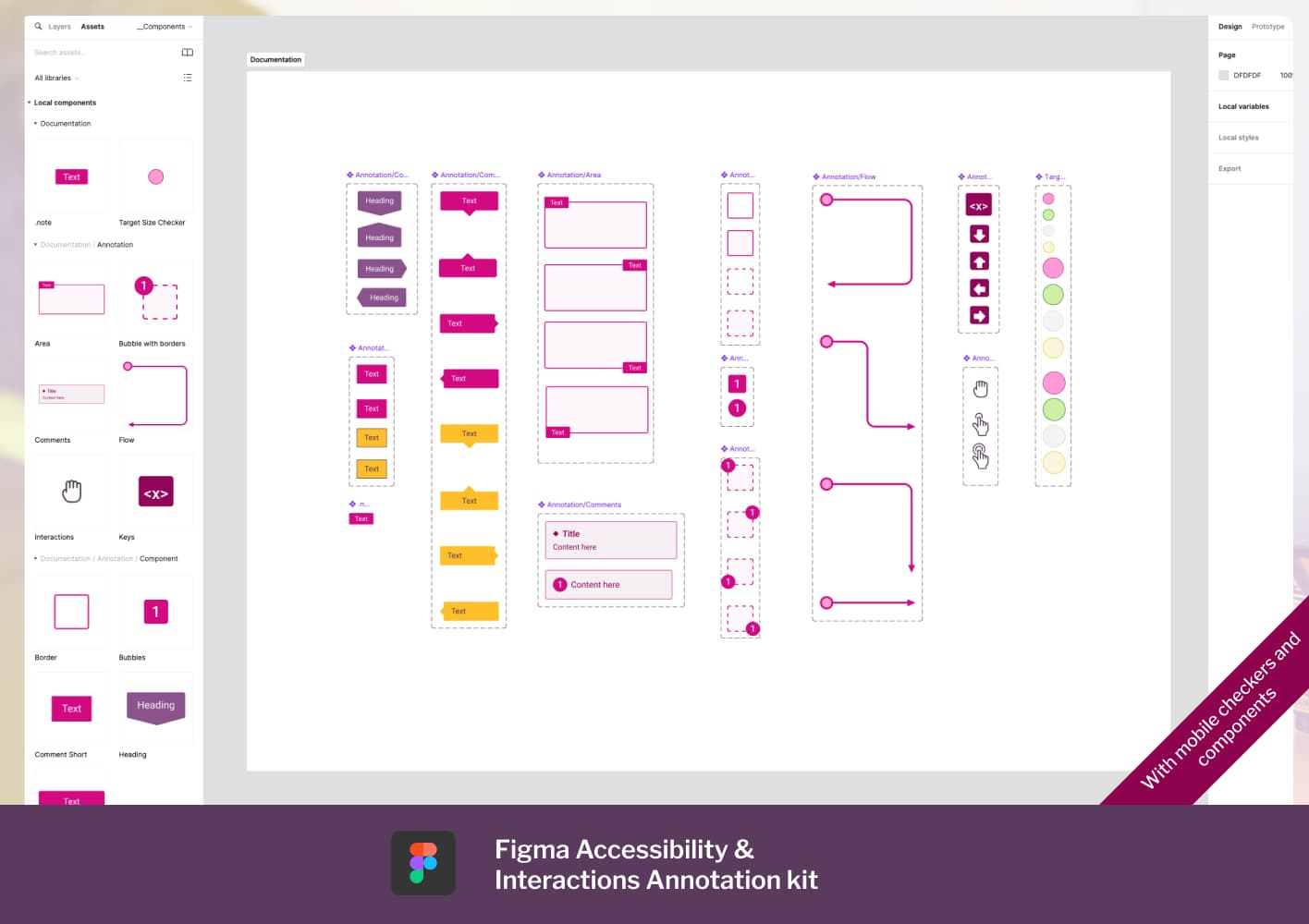Open Local variables
1309x924 pixels.
[x=1243, y=106]
